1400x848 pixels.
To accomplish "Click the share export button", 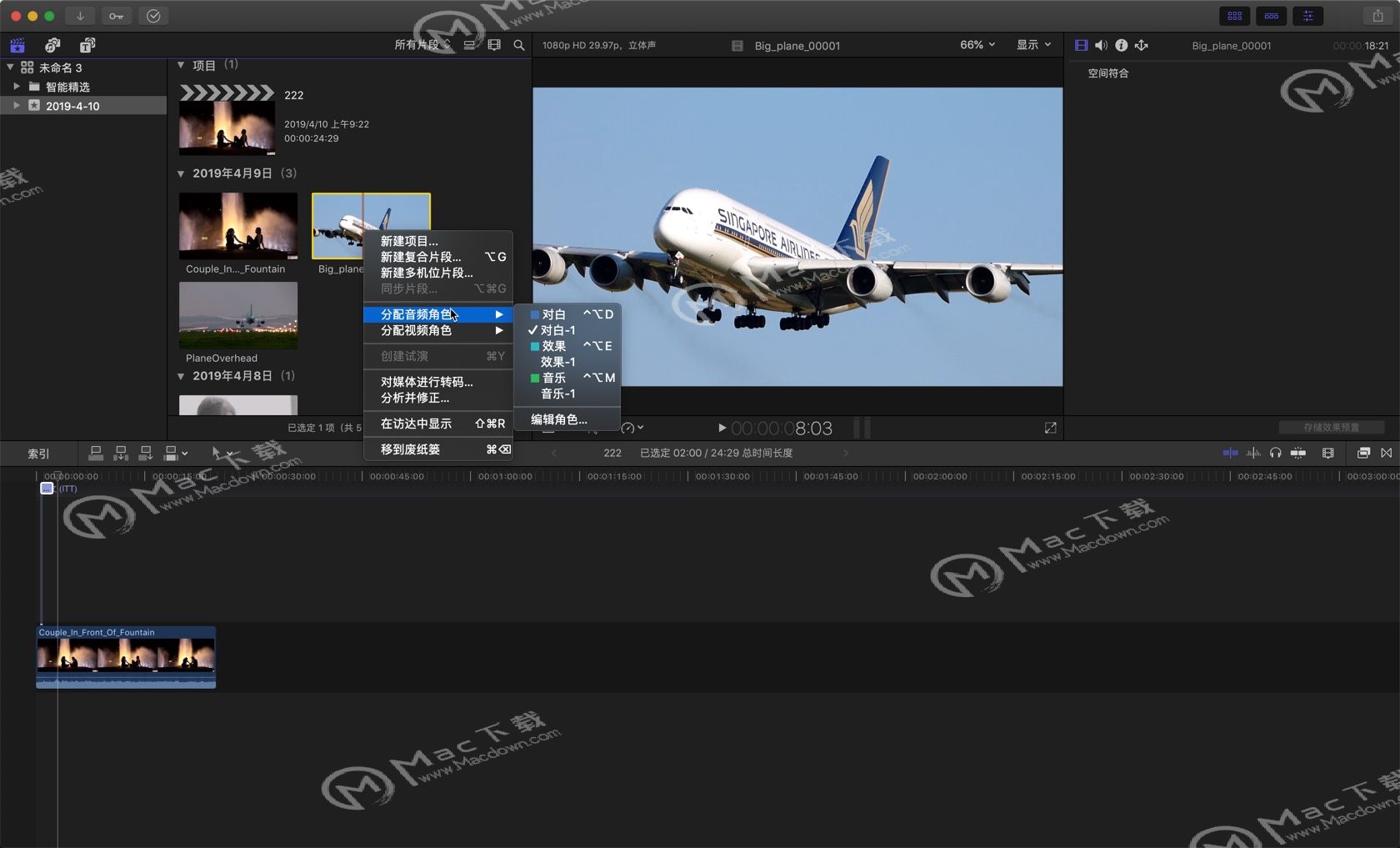I will (1377, 16).
